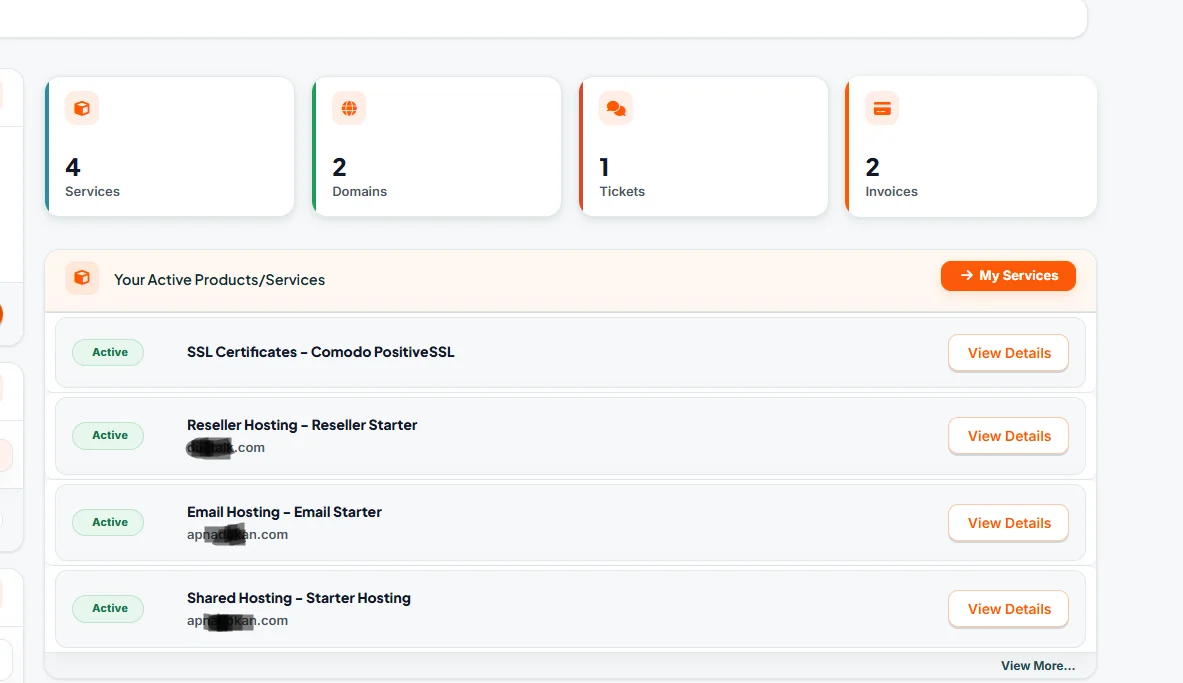Click the SSL Certificates – Comodo PositiveSSL title
Image resolution: width=1183 pixels, height=683 pixels.
point(321,352)
